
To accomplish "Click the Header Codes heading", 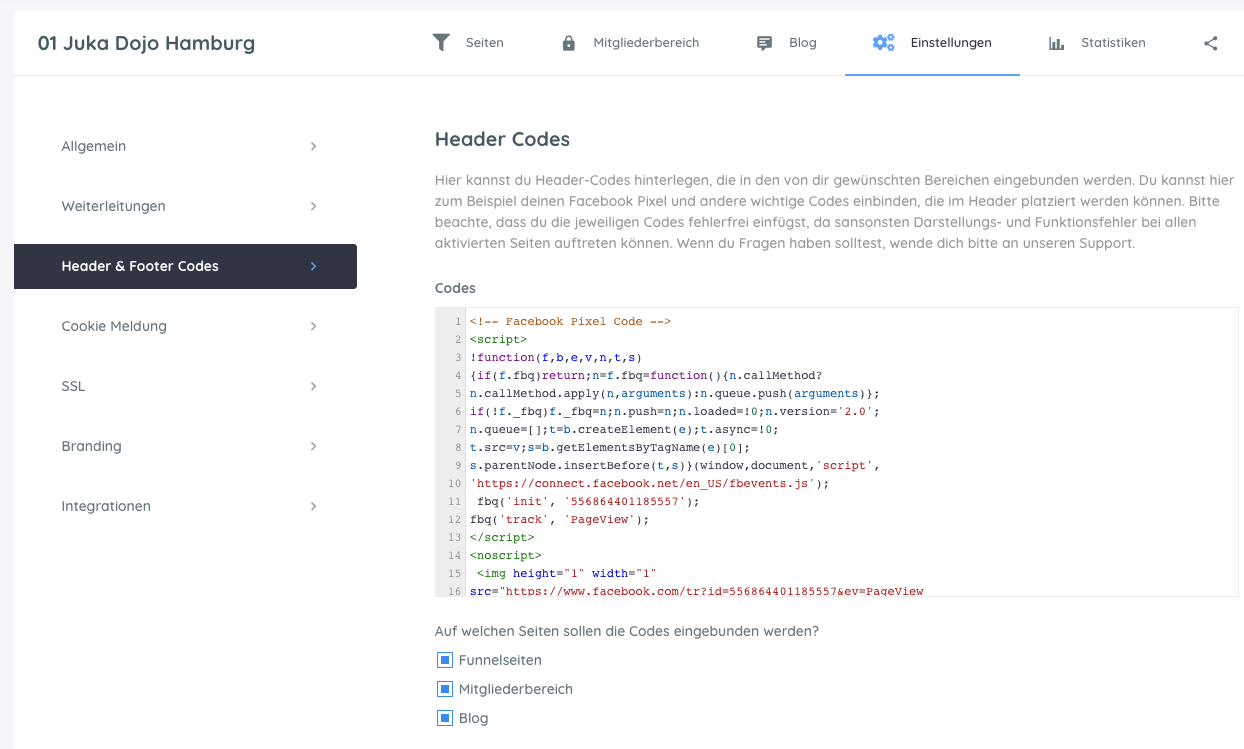I will pos(502,139).
